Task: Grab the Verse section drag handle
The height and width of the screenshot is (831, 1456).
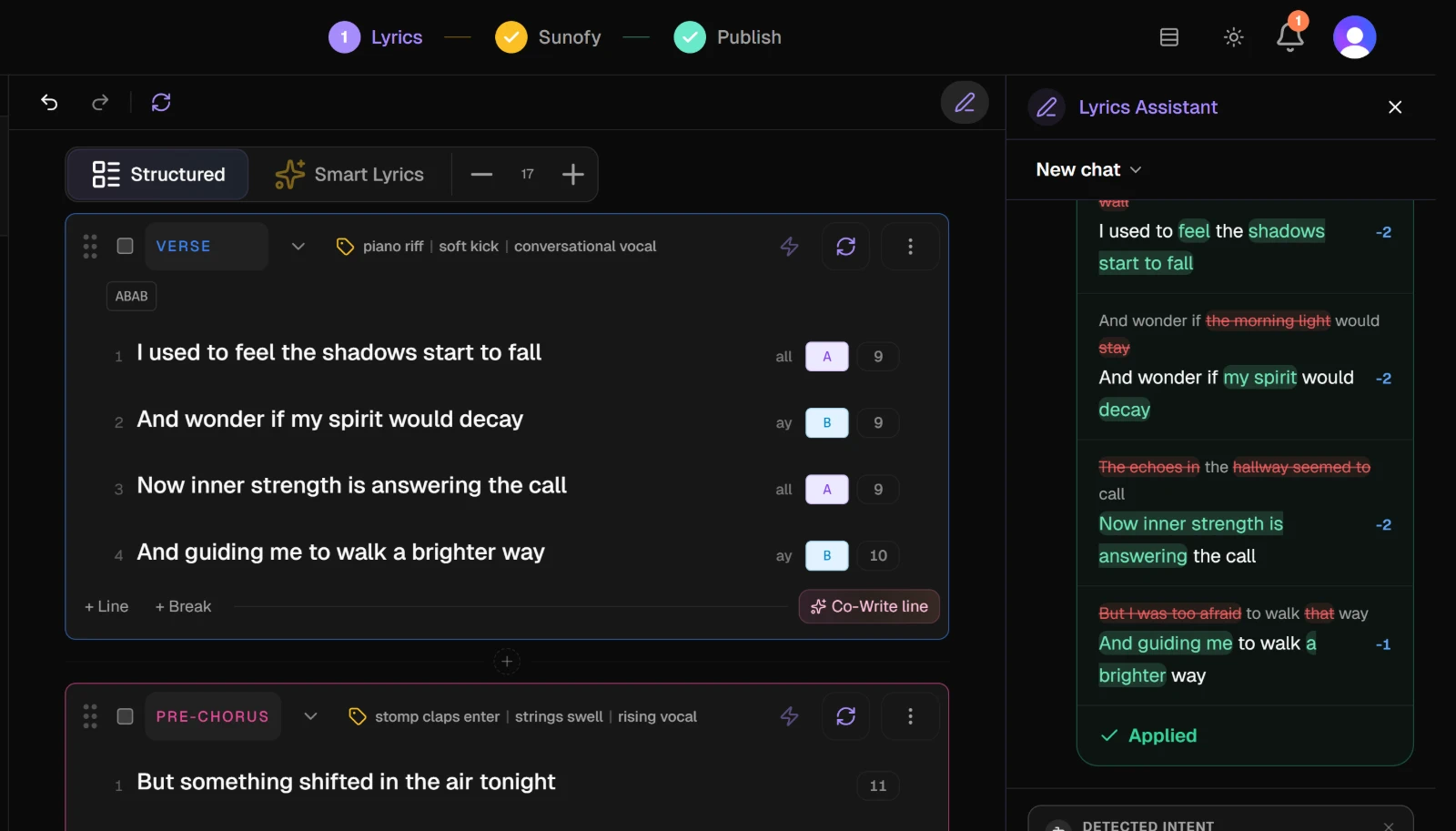Action: (x=90, y=247)
